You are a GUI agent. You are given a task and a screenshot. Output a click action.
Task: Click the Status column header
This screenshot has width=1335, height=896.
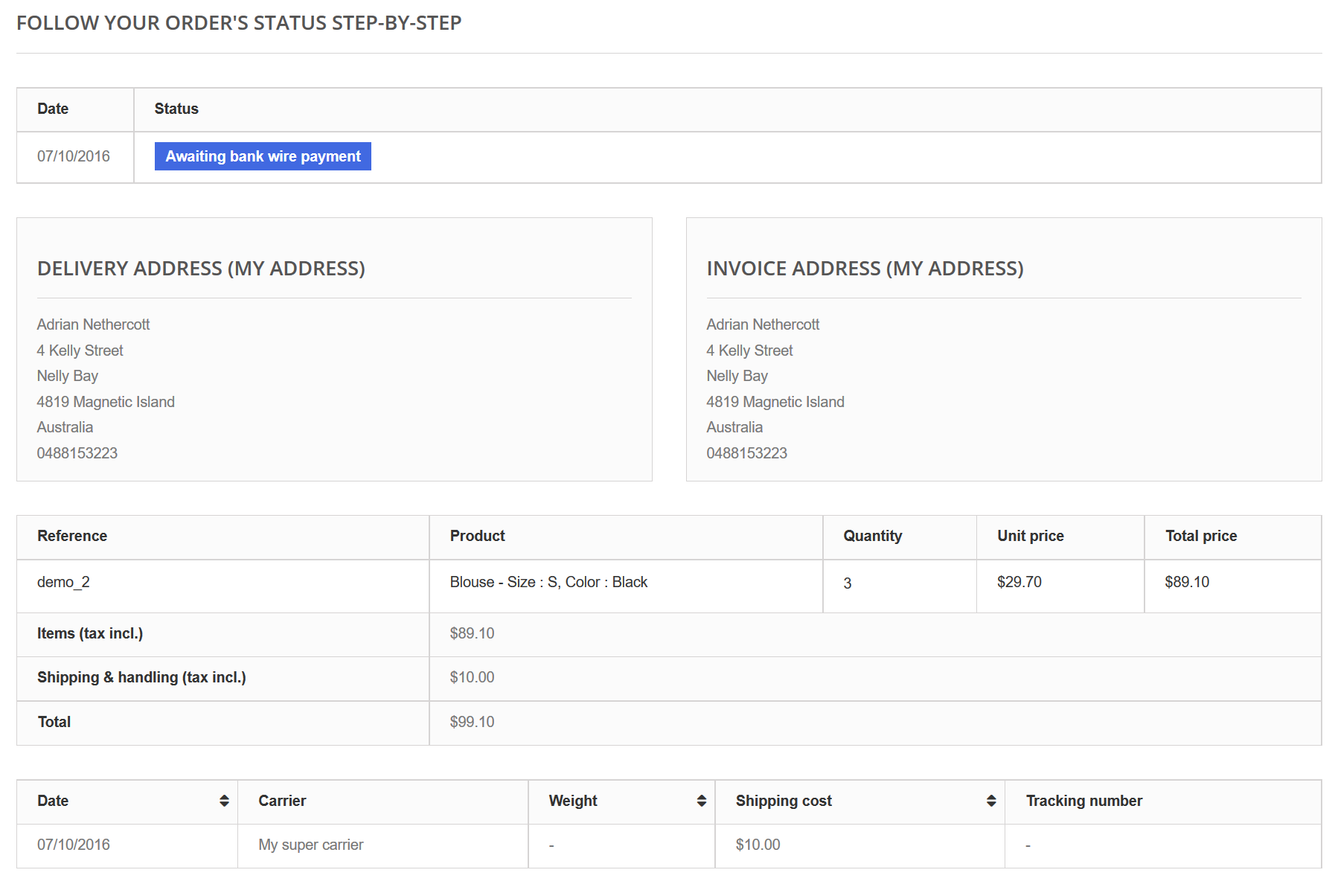[x=176, y=109]
